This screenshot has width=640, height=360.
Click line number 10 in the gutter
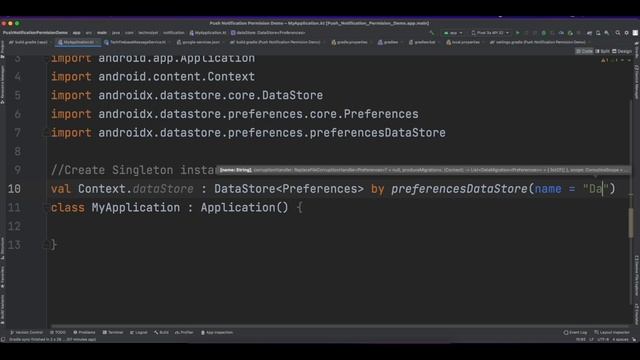[14, 189]
